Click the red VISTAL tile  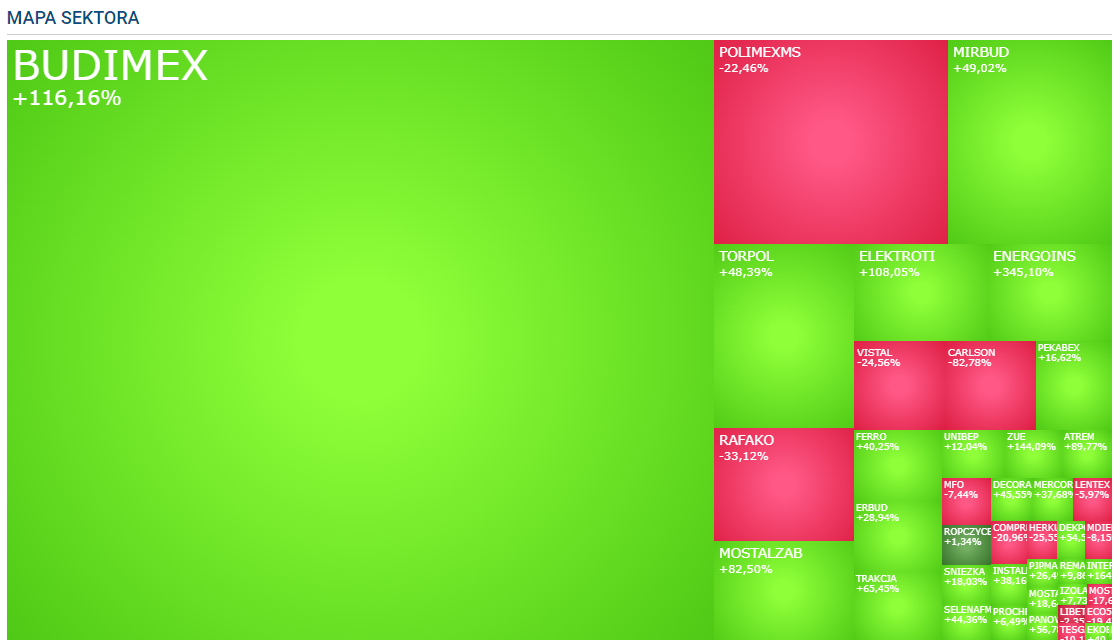click(898, 385)
